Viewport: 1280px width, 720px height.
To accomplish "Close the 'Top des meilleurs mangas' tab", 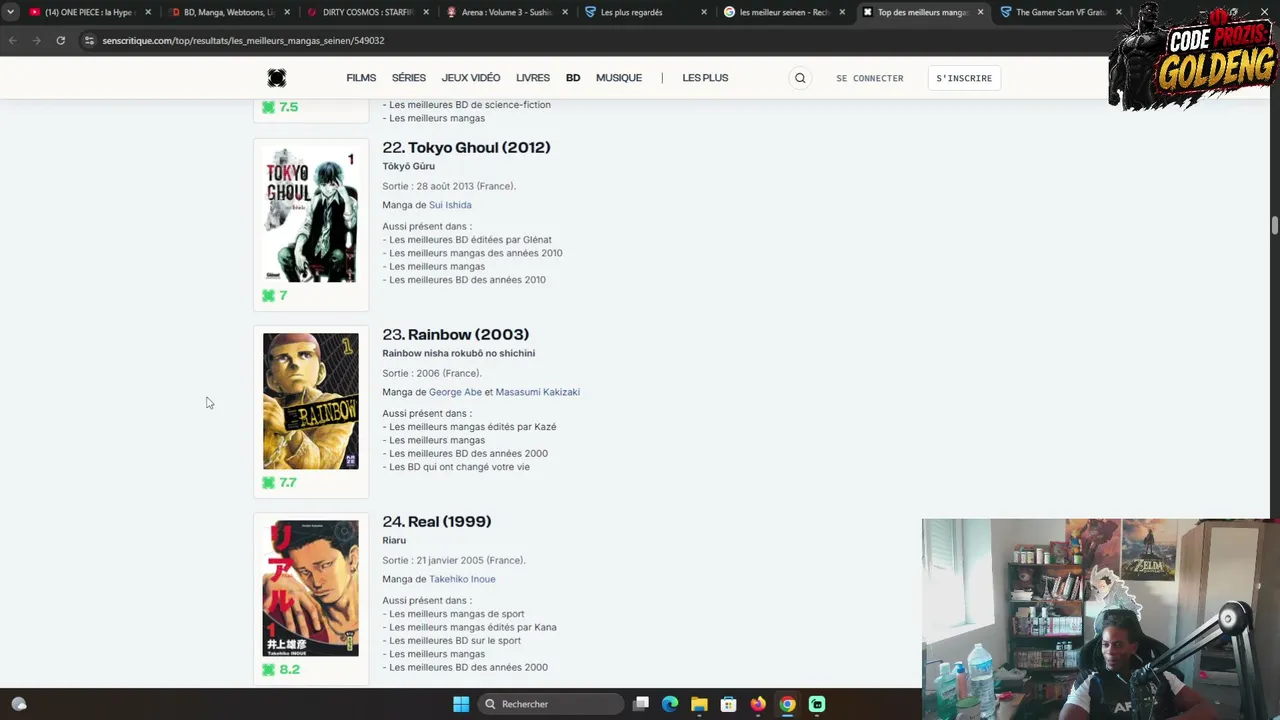I will click(x=980, y=12).
